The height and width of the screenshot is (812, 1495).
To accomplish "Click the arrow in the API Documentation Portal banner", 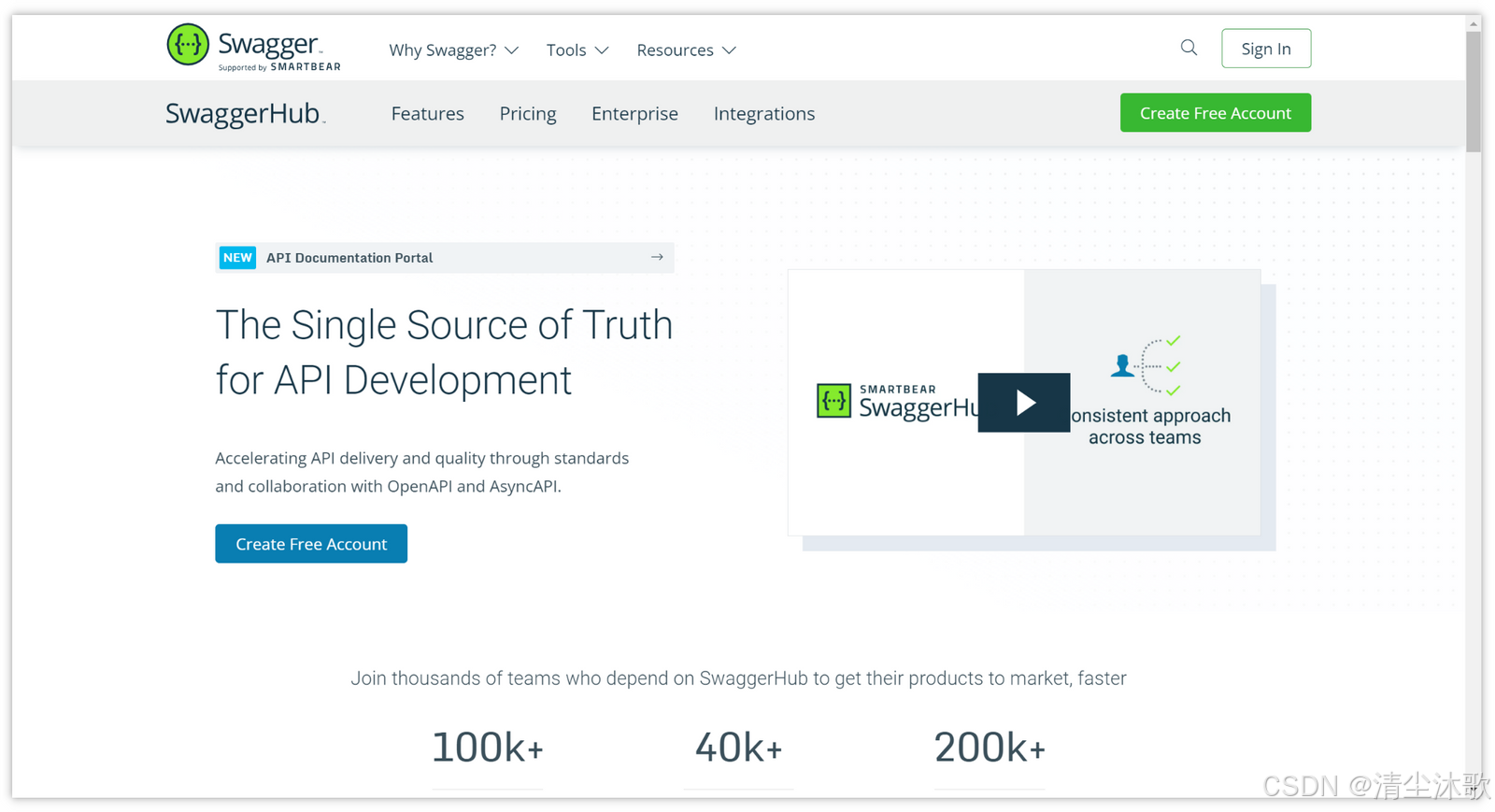I will pos(657,257).
